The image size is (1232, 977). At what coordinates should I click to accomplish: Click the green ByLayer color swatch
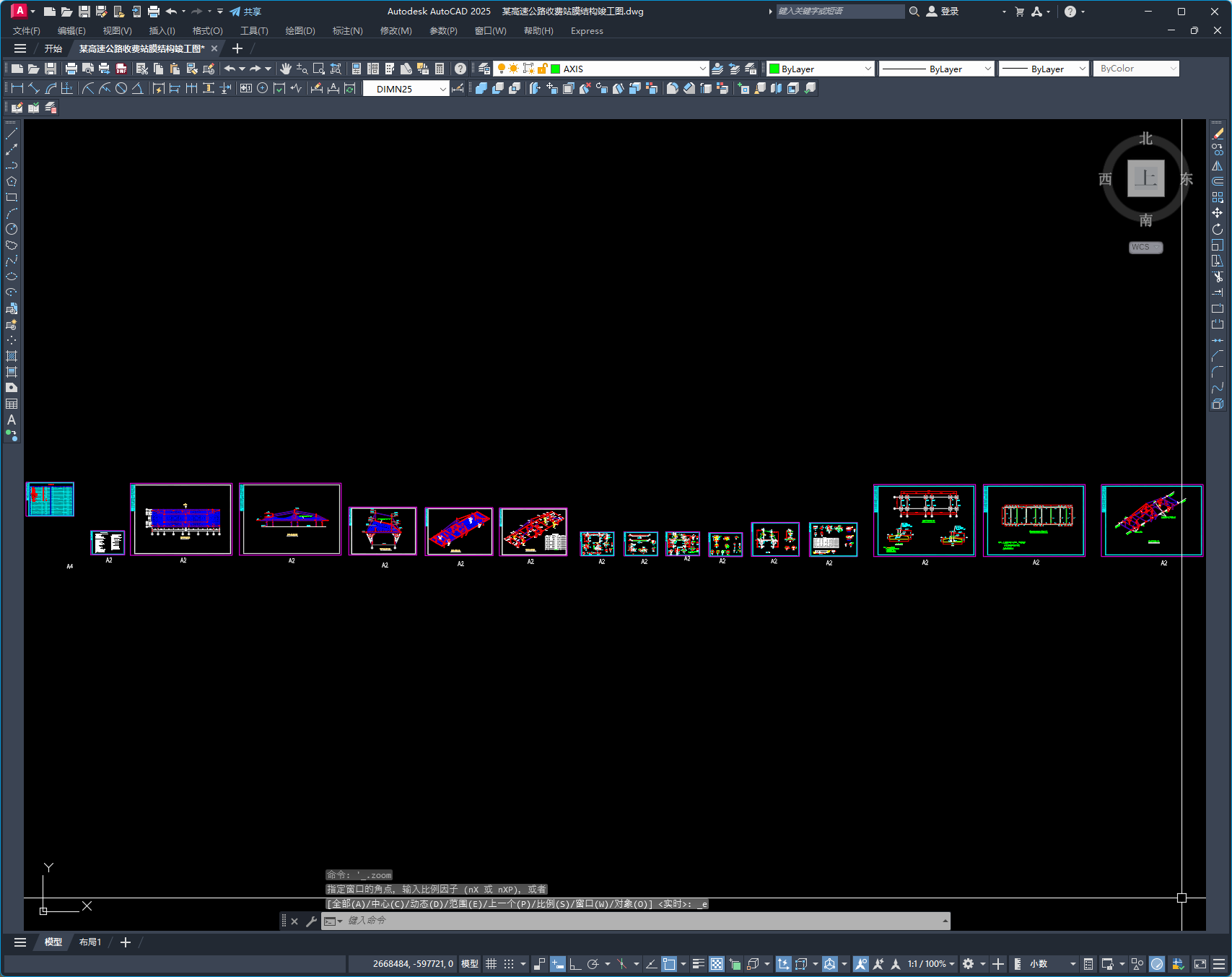coord(774,69)
